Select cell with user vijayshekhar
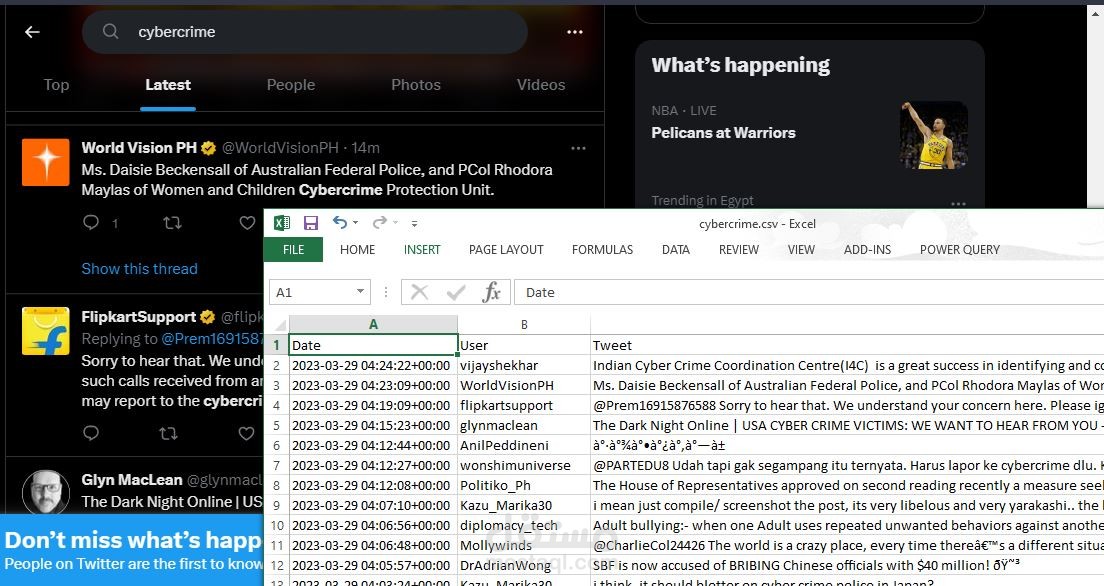Image resolution: width=1104 pixels, height=586 pixels. click(x=524, y=366)
